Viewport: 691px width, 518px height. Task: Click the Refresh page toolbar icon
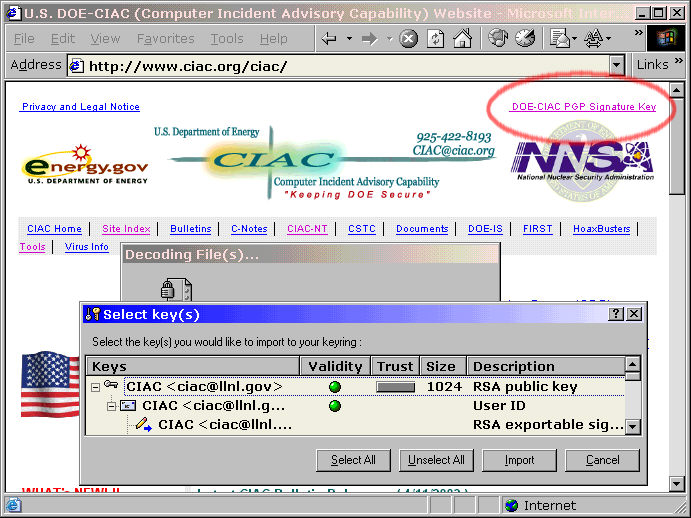click(435, 39)
